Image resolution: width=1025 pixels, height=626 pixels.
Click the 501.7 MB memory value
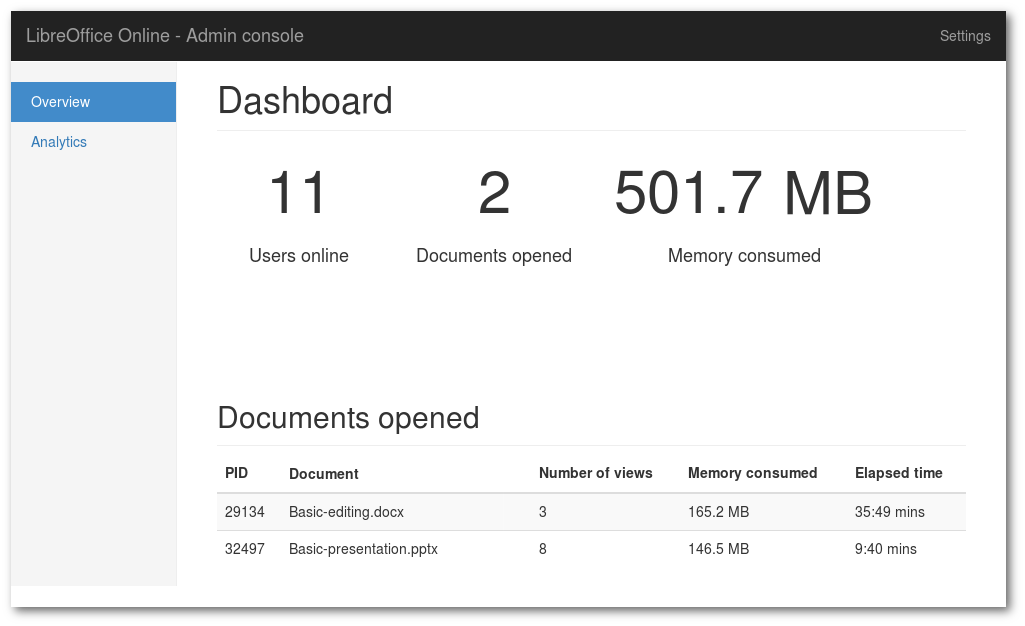(x=743, y=193)
